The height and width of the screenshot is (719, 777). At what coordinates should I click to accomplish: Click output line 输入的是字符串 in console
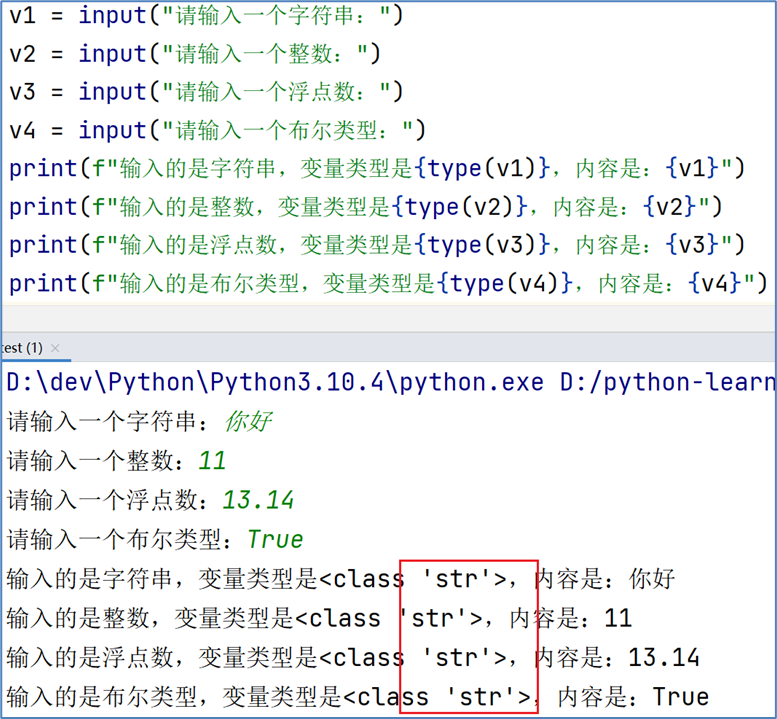[340, 579]
